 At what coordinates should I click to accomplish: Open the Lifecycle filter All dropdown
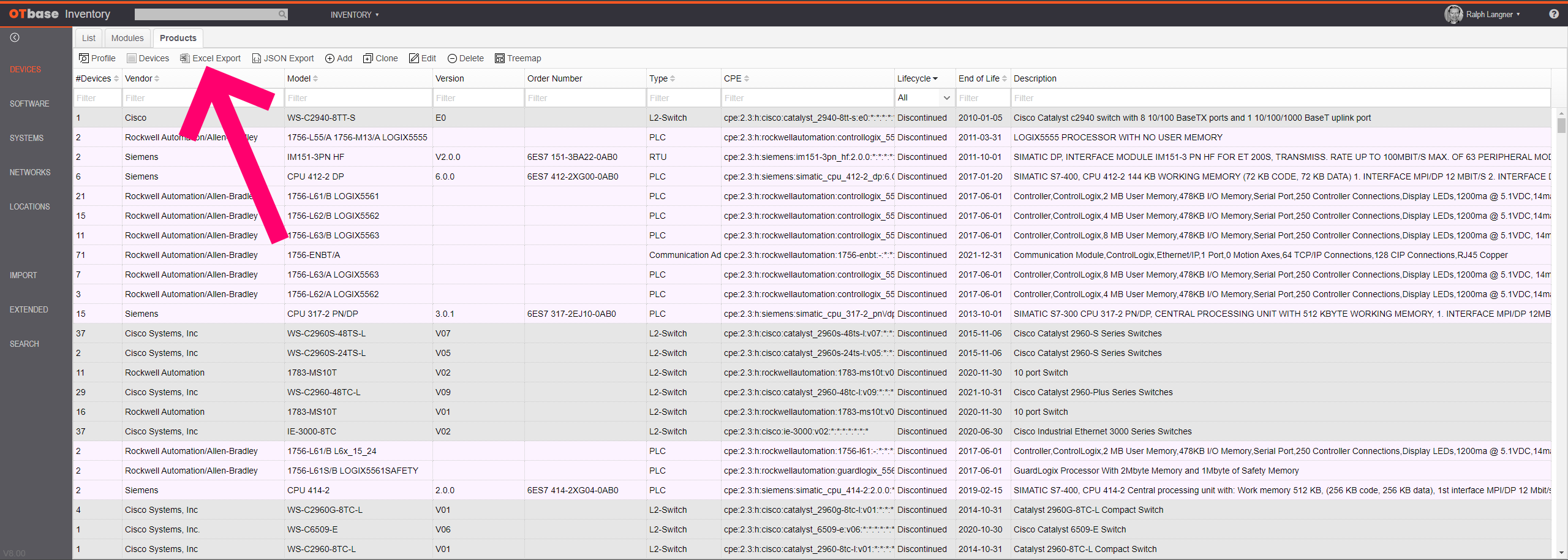click(924, 98)
